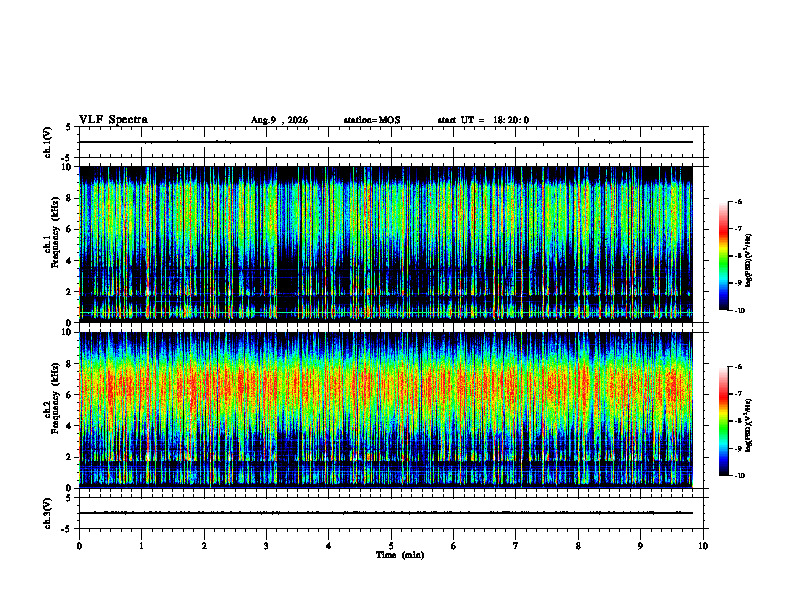Click time axis tick label "2"
Screen dimensions: 792x612
(204, 546)
